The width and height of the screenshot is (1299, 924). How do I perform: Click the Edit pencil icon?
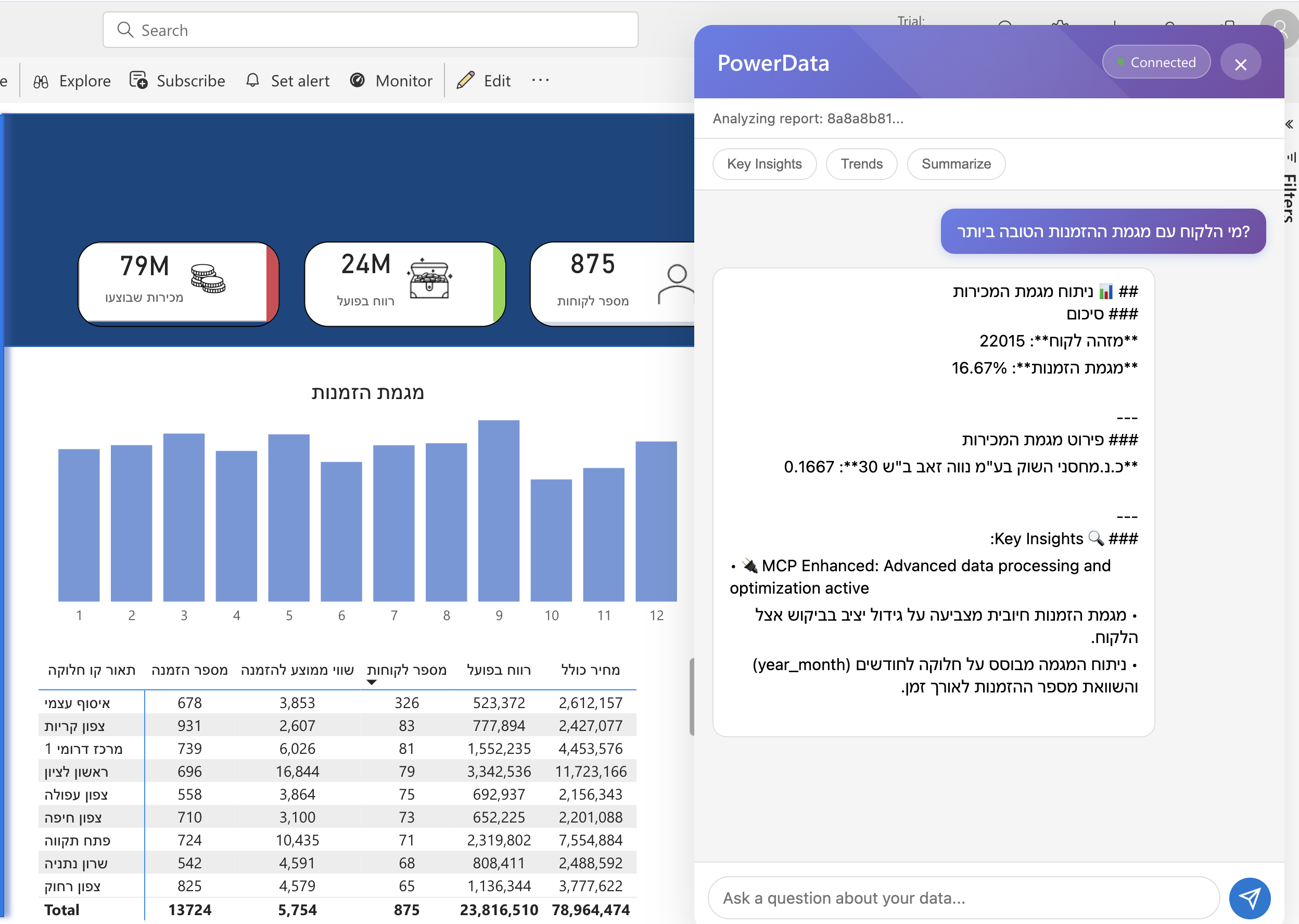tap(465, 80)
